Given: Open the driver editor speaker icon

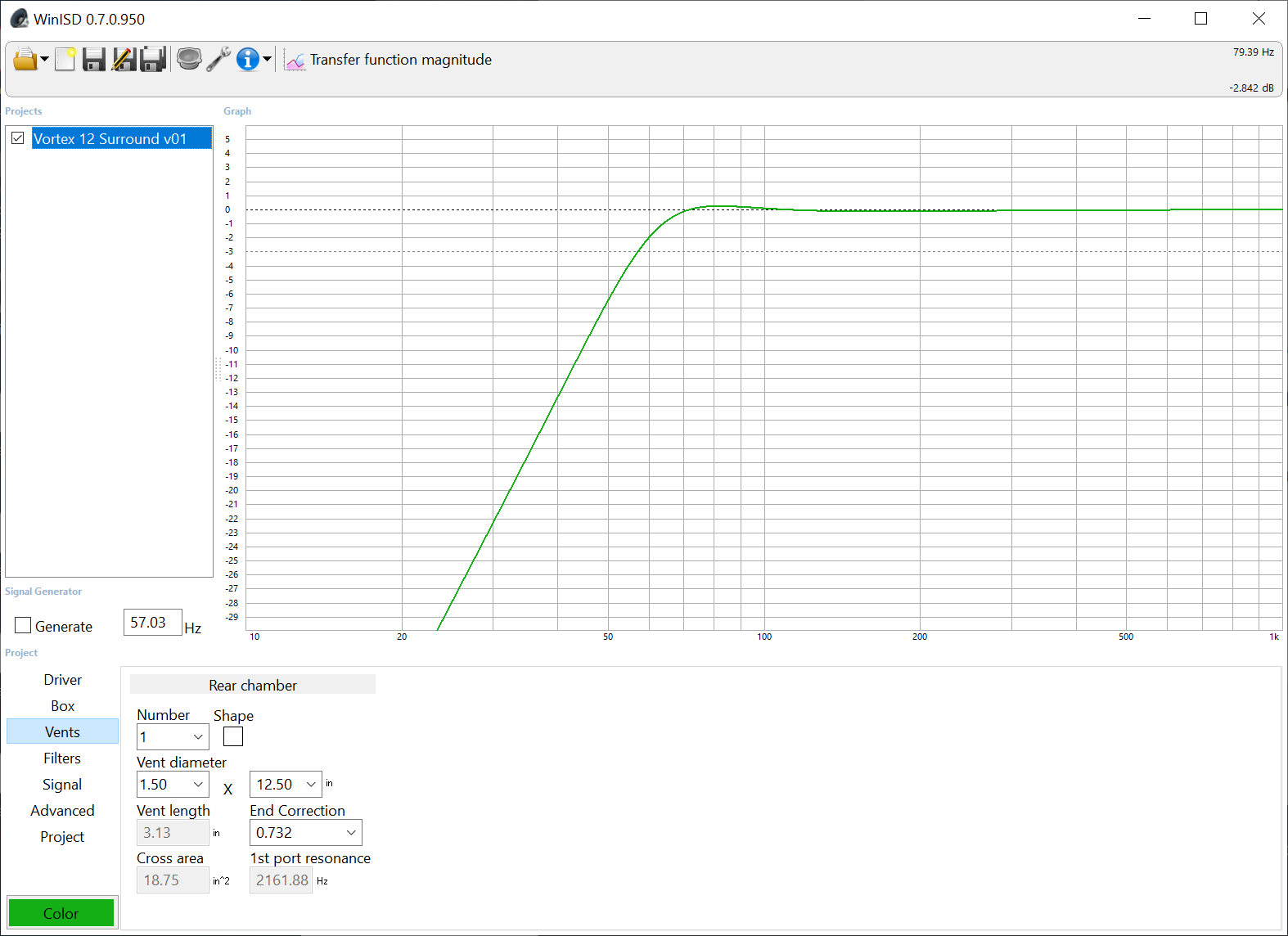Looking at the screenshot, I should coord(189,60).
